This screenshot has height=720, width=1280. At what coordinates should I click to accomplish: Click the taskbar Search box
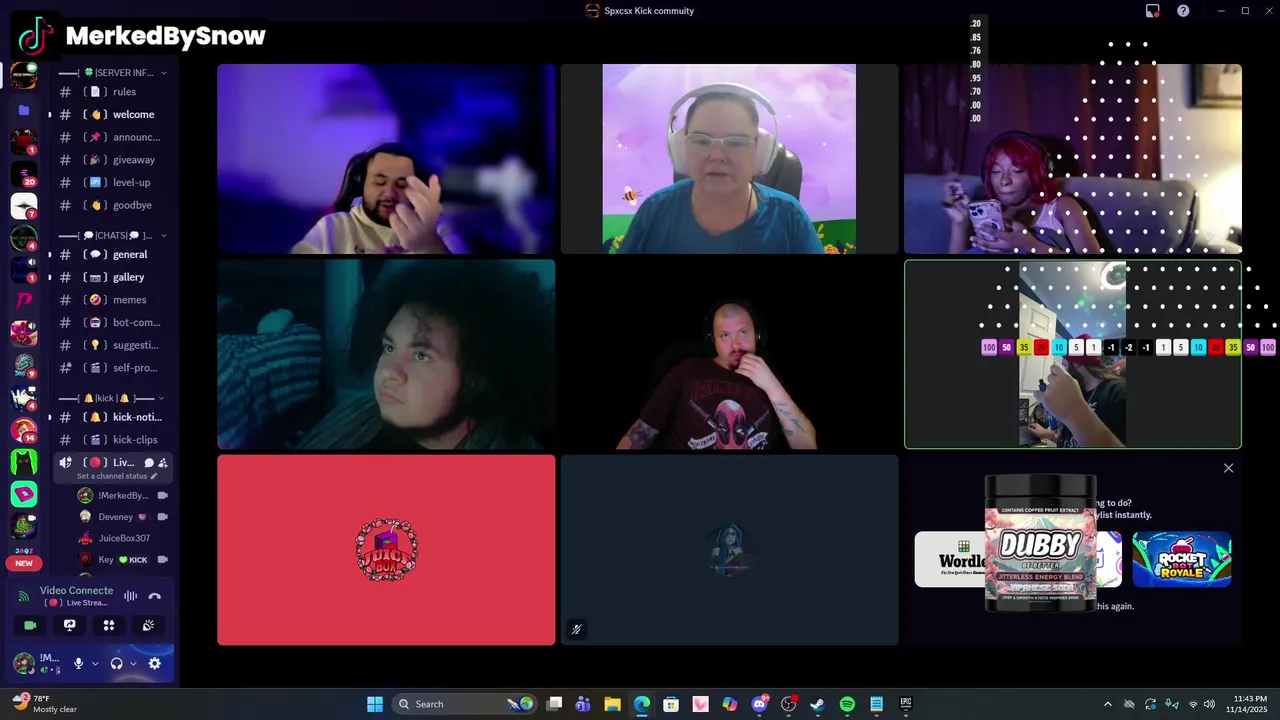click(x=466, y=704)
